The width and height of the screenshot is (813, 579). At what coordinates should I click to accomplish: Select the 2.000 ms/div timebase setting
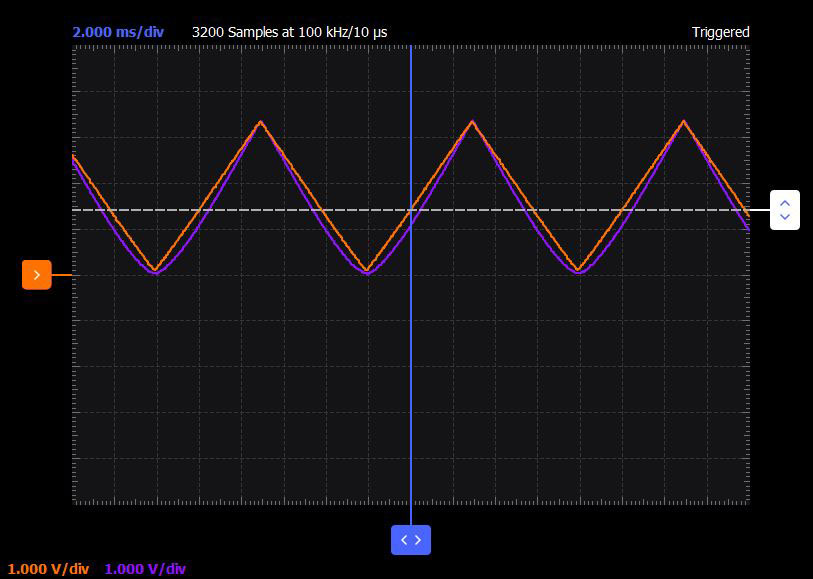tap(118, 32)
